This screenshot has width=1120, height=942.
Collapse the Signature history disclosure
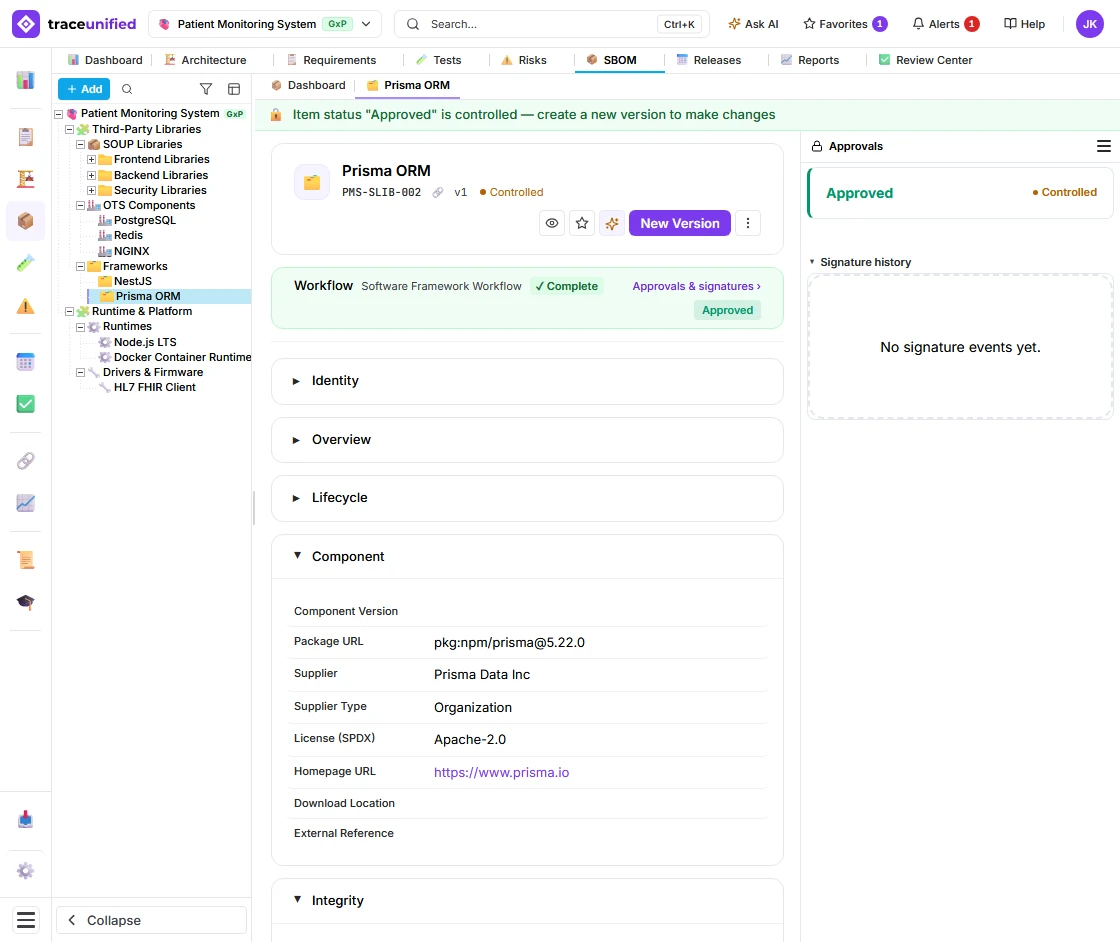click(861, 262)
